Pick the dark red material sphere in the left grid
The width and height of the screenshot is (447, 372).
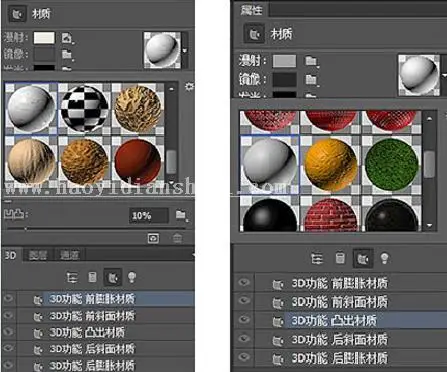[x=137, y=162]
